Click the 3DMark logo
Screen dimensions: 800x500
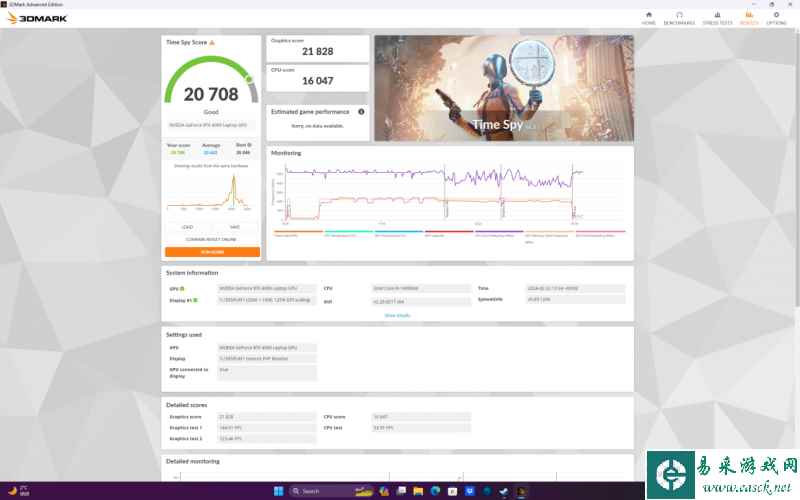pos(37,18)
